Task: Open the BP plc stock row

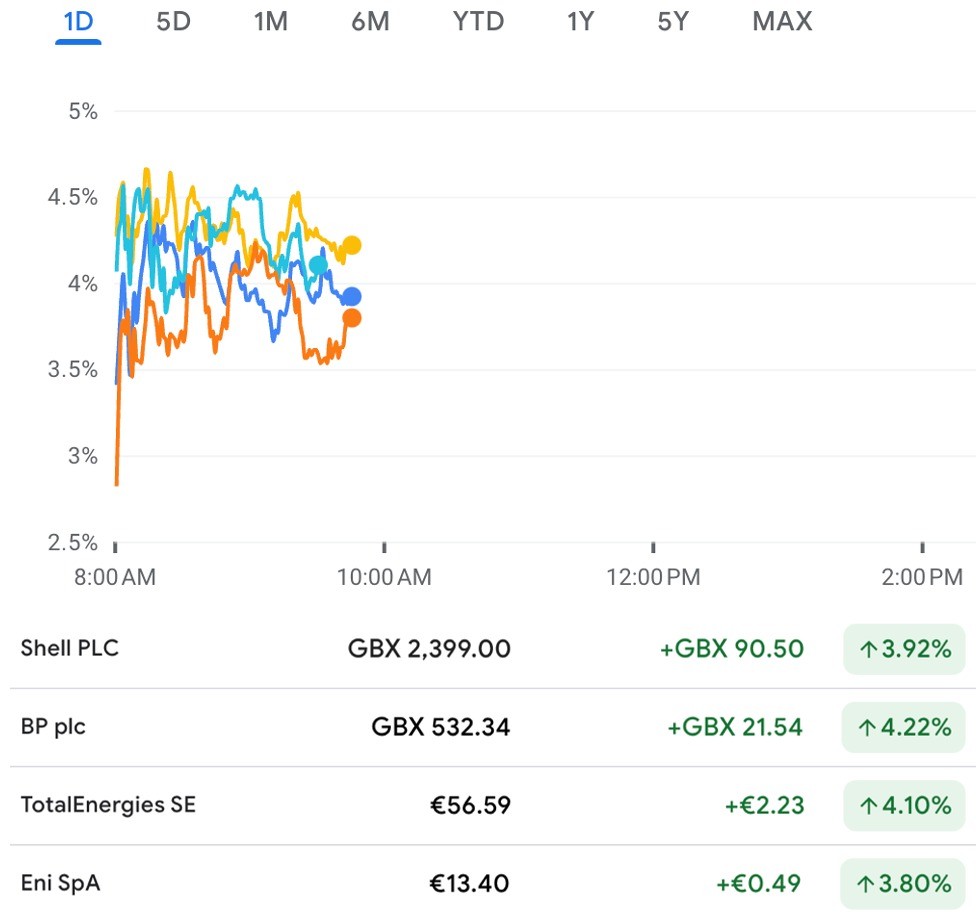Action: click(x=488, y=727)
